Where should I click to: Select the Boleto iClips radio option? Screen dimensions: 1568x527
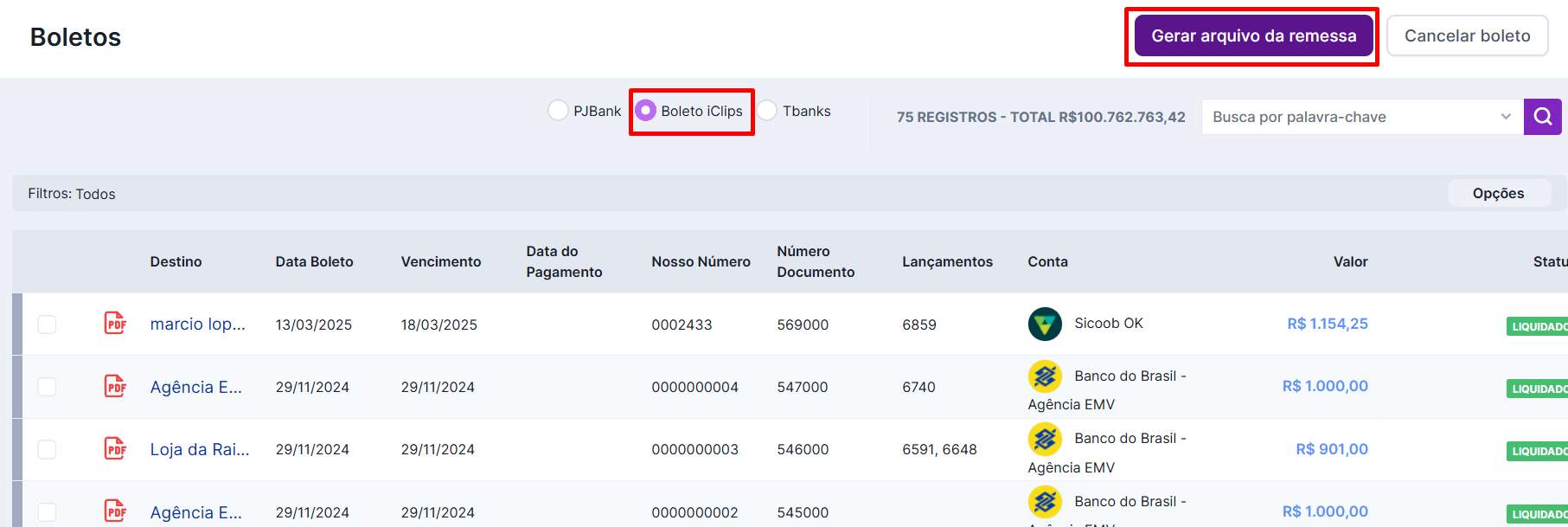646,111
